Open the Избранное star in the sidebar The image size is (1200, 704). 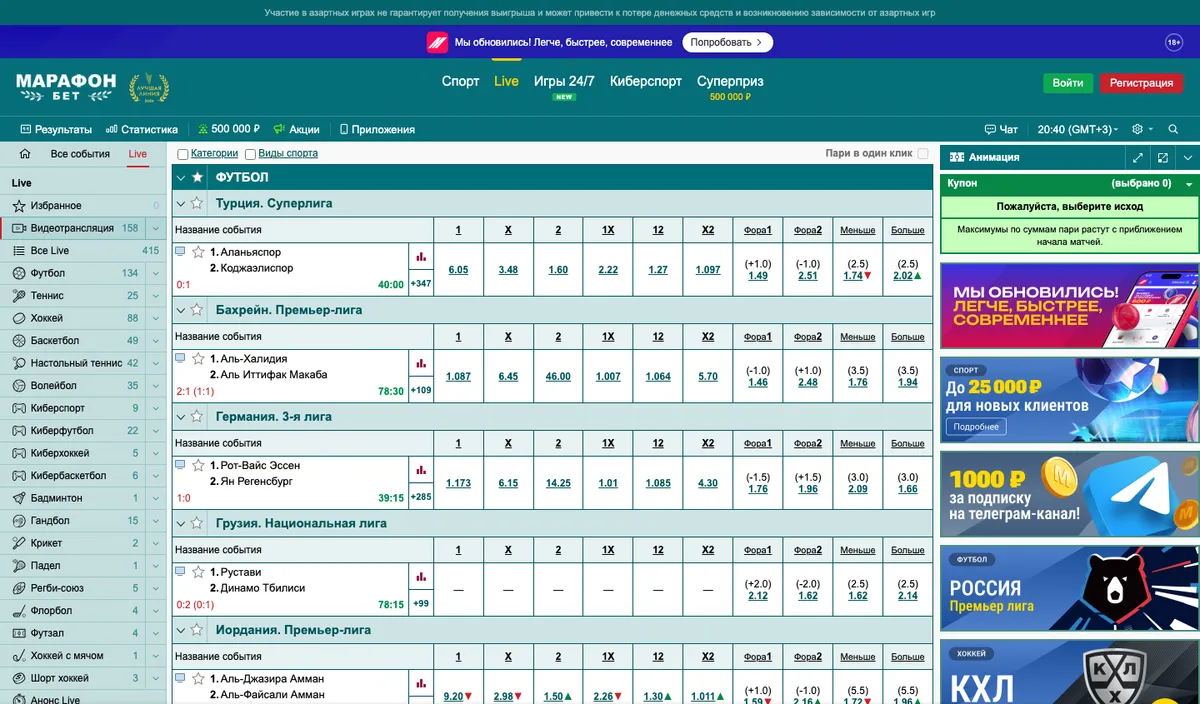(x=19, y=205)
